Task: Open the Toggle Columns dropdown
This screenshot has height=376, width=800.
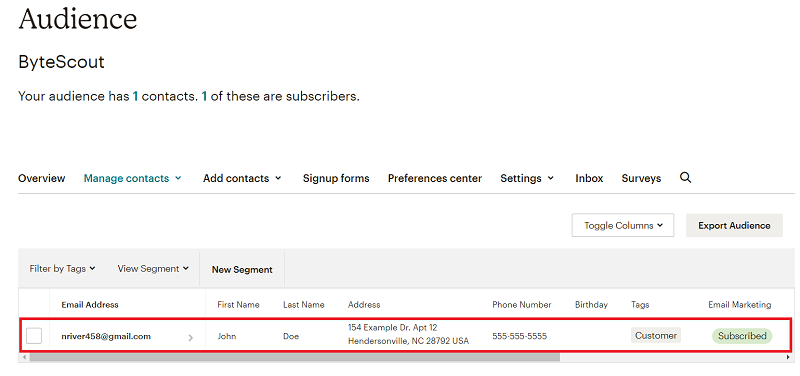Action: pyautogui.click(x=622, y=225)
